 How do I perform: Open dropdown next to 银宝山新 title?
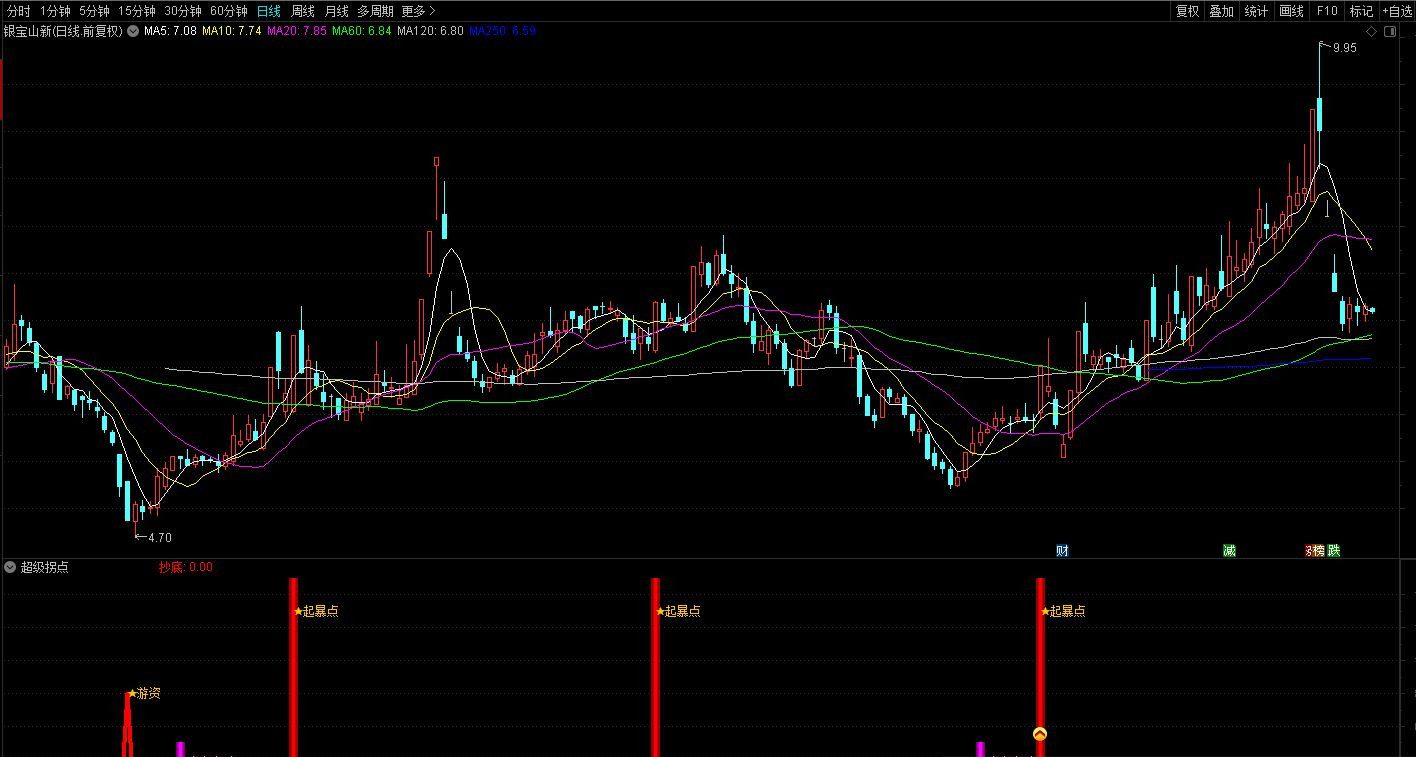[x=132, y=31]
